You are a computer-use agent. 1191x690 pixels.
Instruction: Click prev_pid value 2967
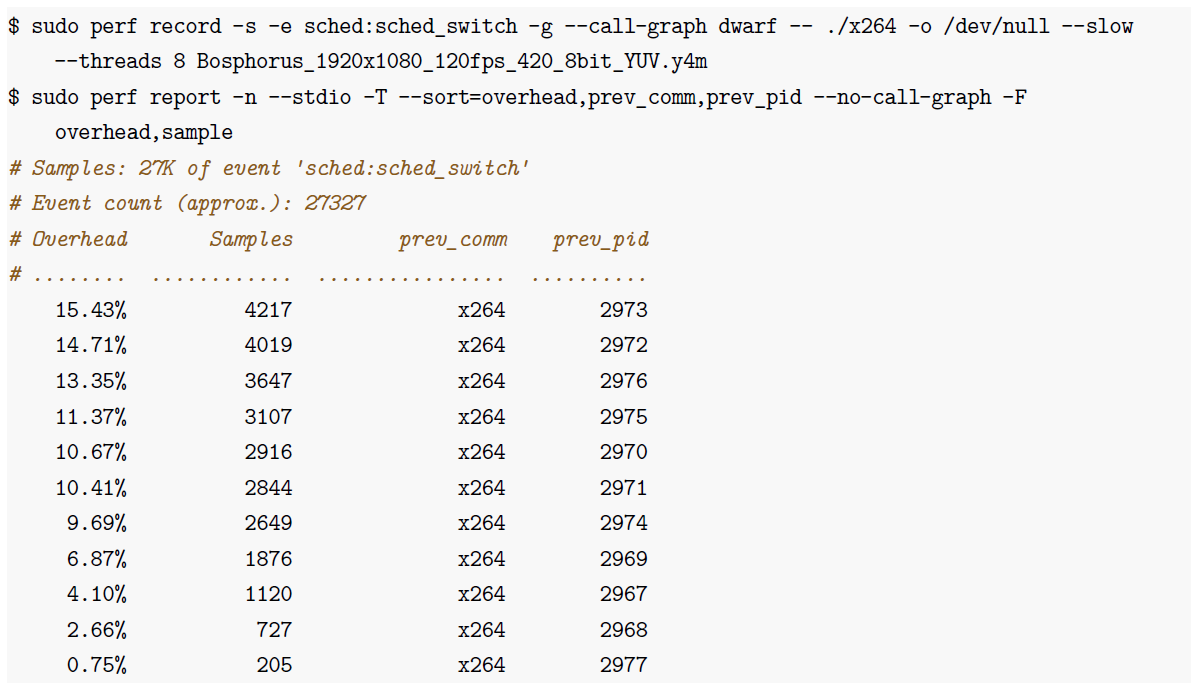pos(623,594)
